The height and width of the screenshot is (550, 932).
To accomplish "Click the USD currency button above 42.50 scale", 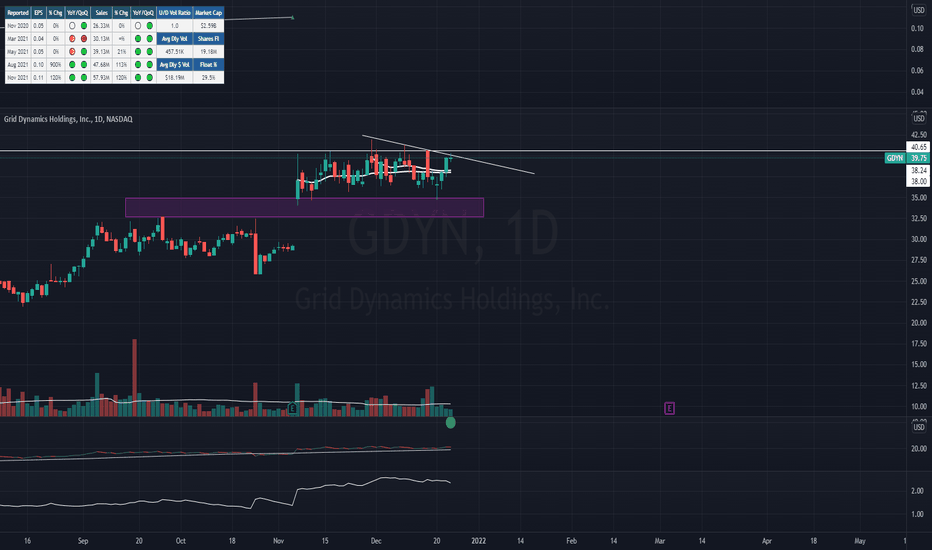I will pos(919,118).
